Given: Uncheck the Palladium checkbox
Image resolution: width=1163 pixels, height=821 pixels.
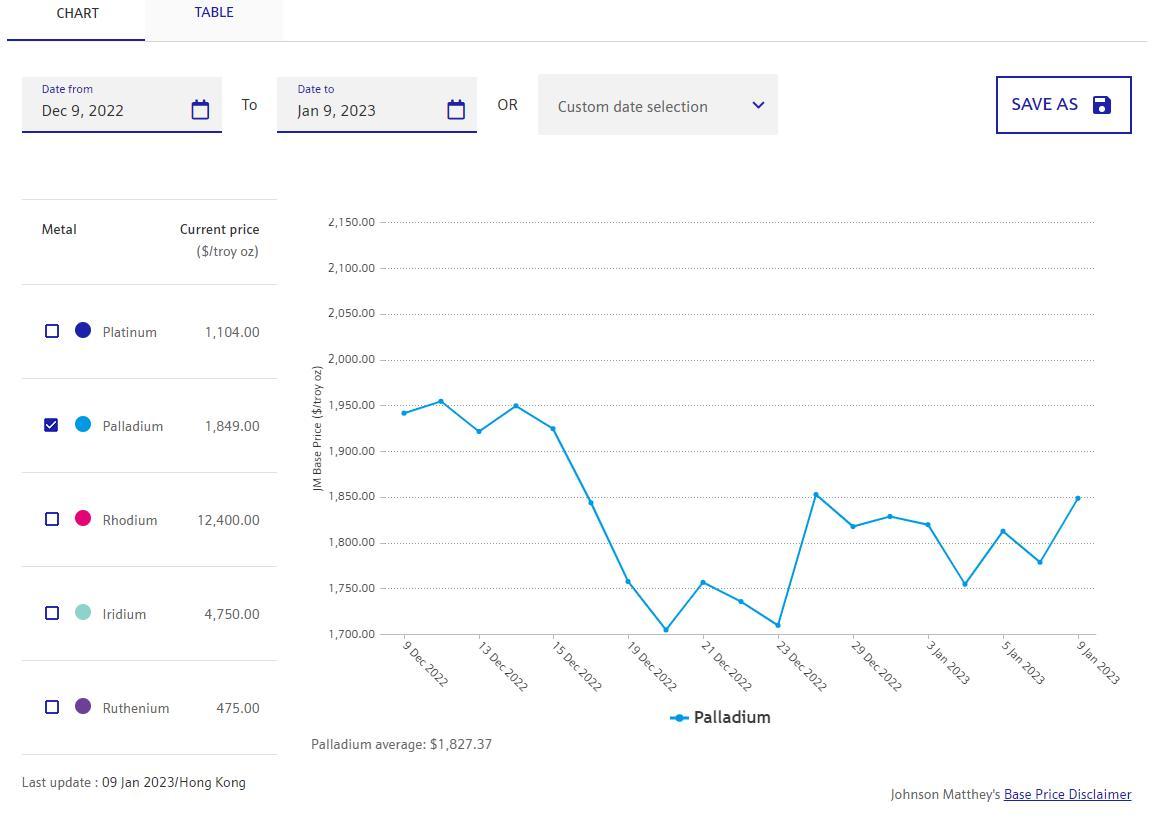Looking at the screenshot, I should tap(52, 425).
